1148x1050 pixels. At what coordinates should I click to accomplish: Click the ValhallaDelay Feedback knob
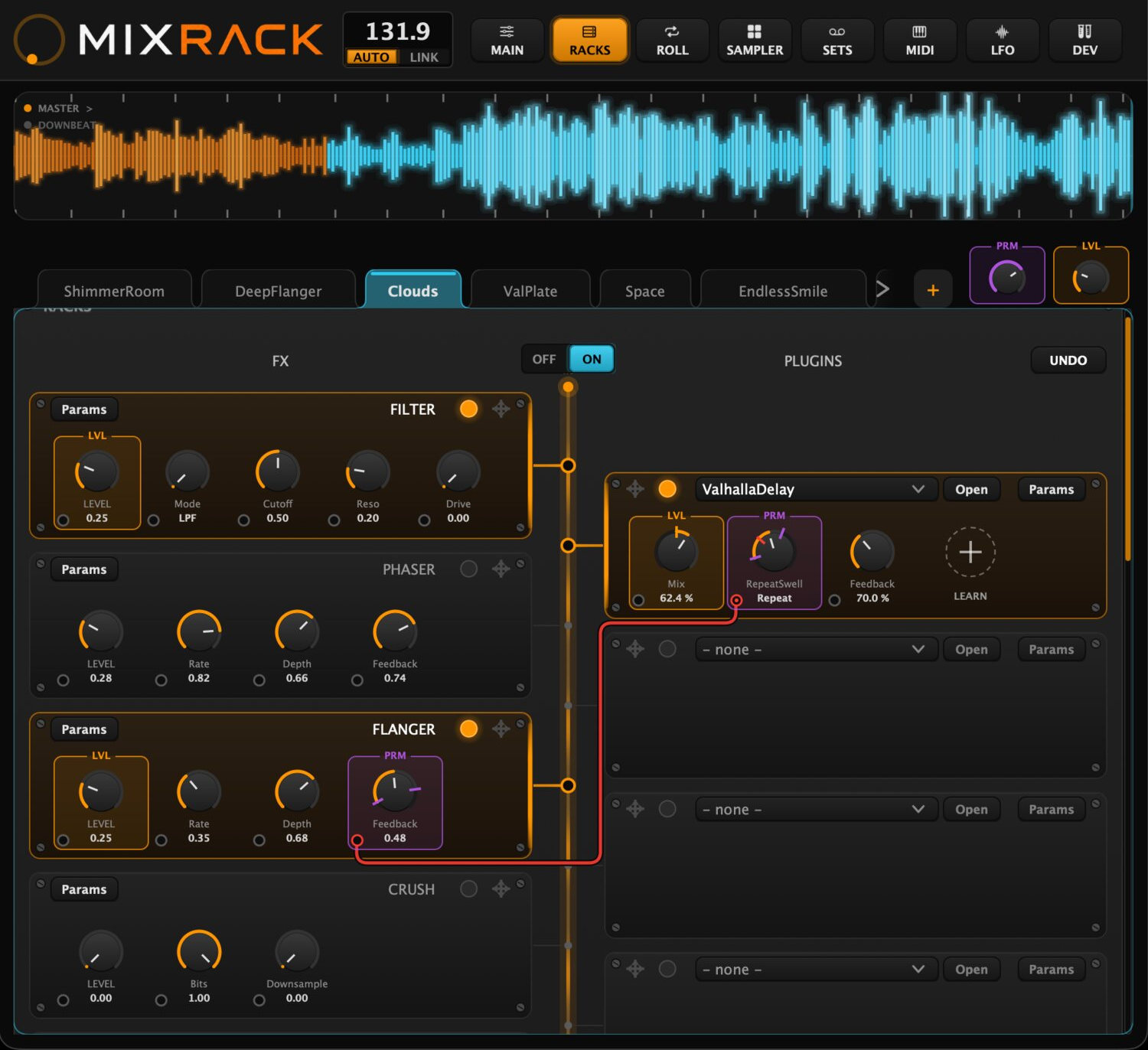click(872, 551)
